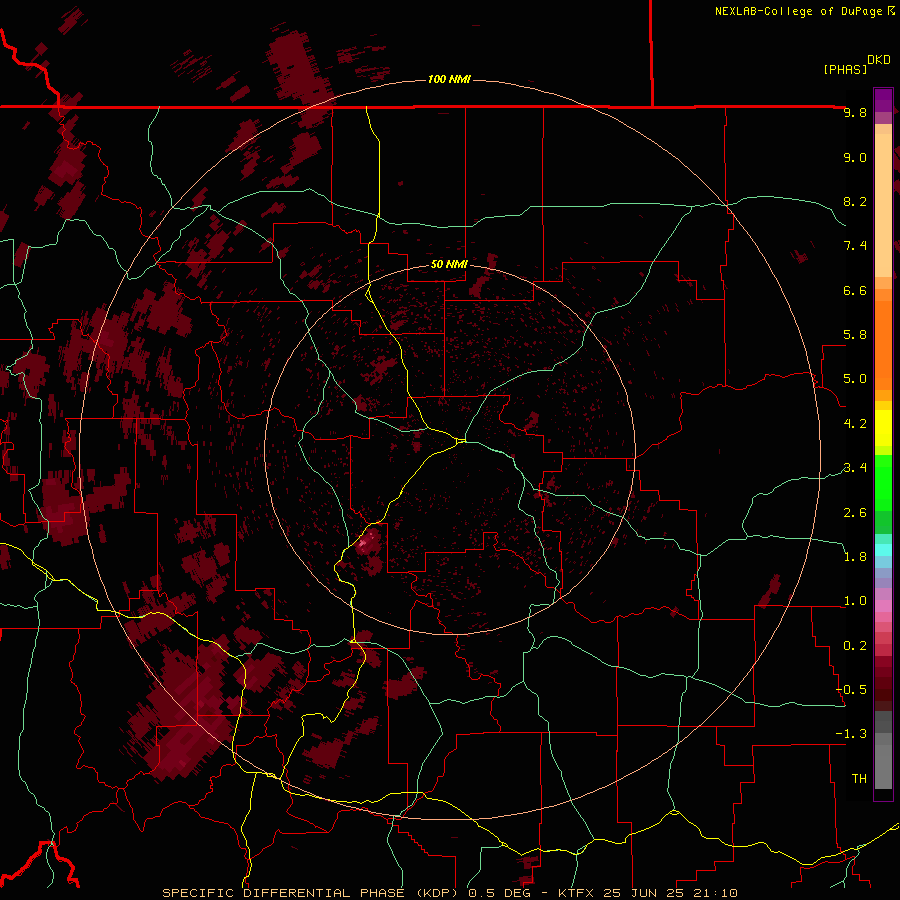Viewport: 900px width, 900px height.
Task: Click the 7.4 scale value
Action: (x=855, y=246)
